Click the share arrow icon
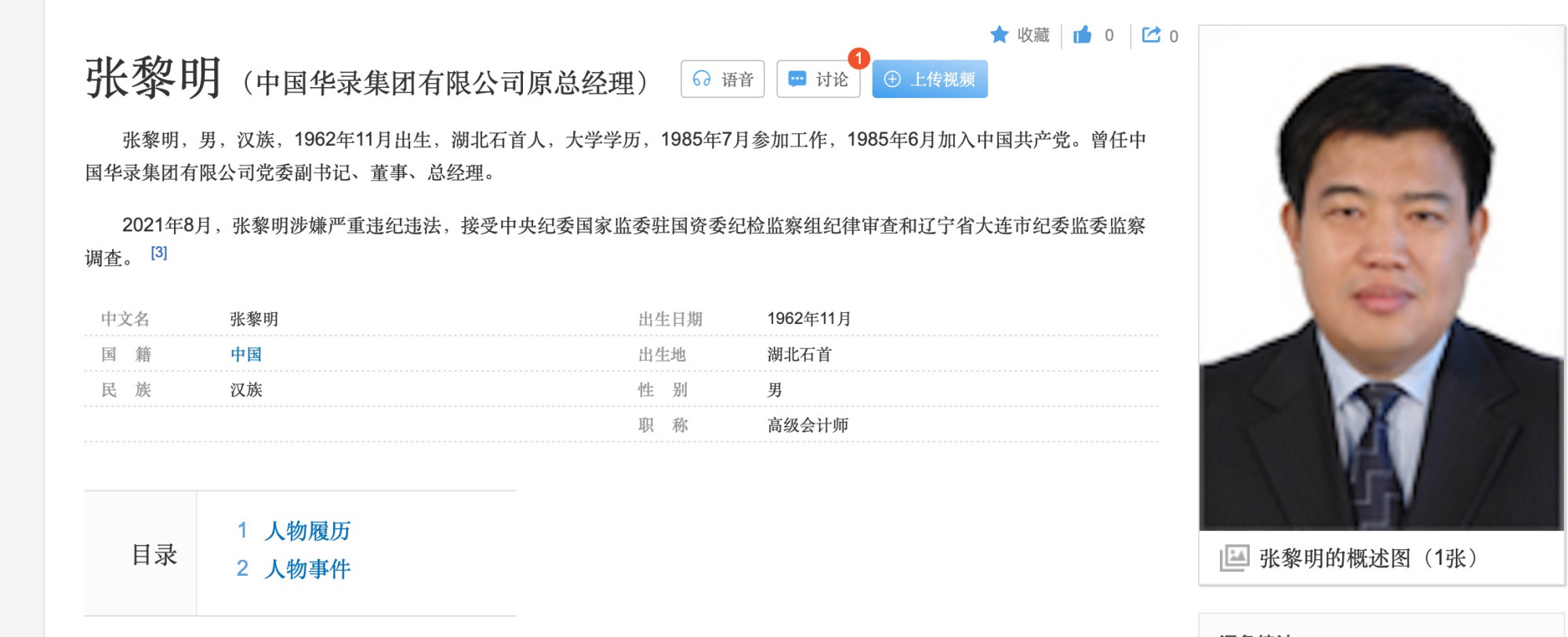 pyautogui.click(x=1151, y=35)
